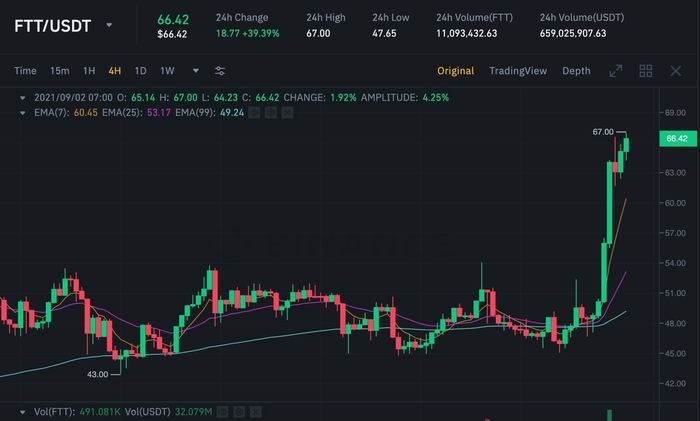Click 24h Low value 47.65
The image size is (700, 421).
point(384,33)
